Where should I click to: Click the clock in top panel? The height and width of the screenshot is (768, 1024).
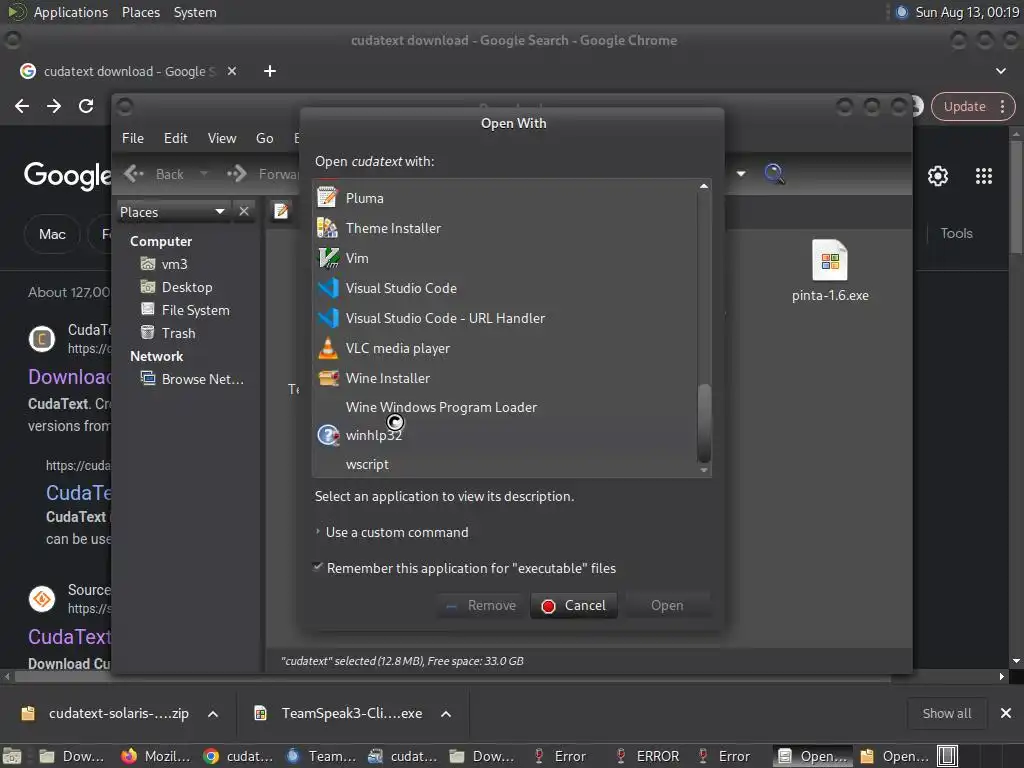click(x=967, y=12)
